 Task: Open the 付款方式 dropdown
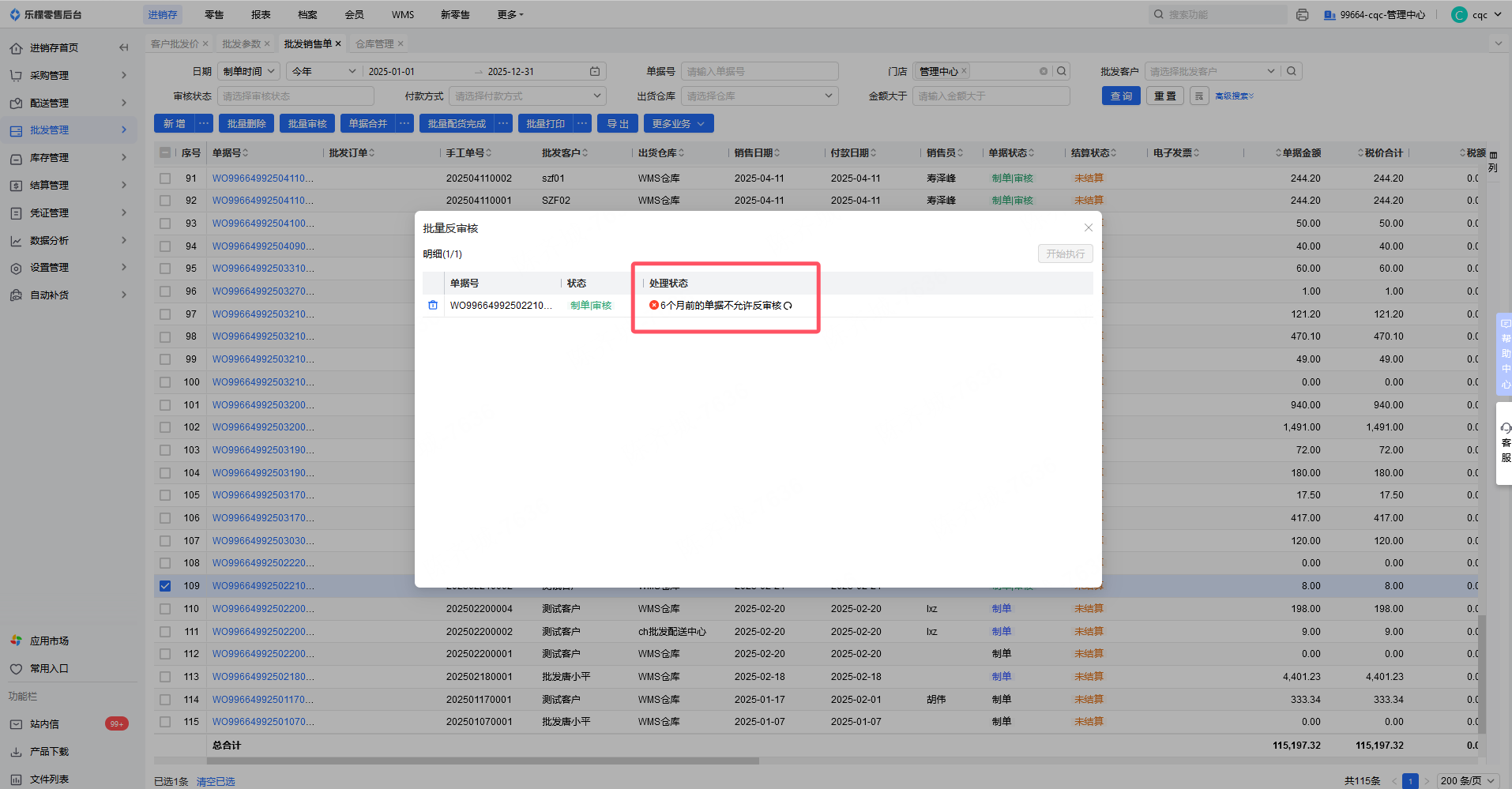(528, 96)
